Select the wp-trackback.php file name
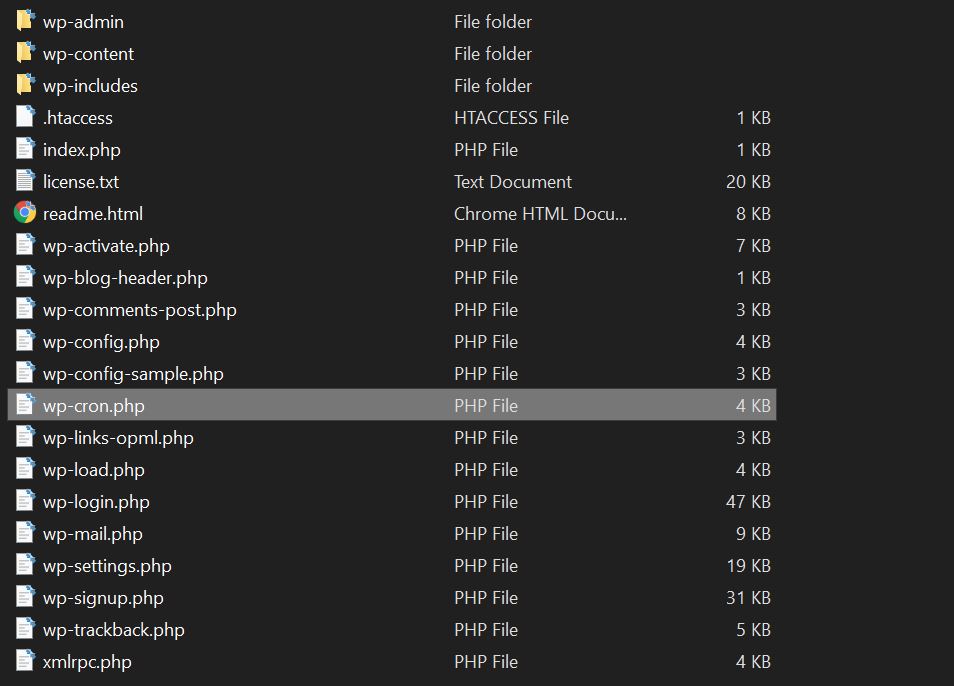 point(113,630)
